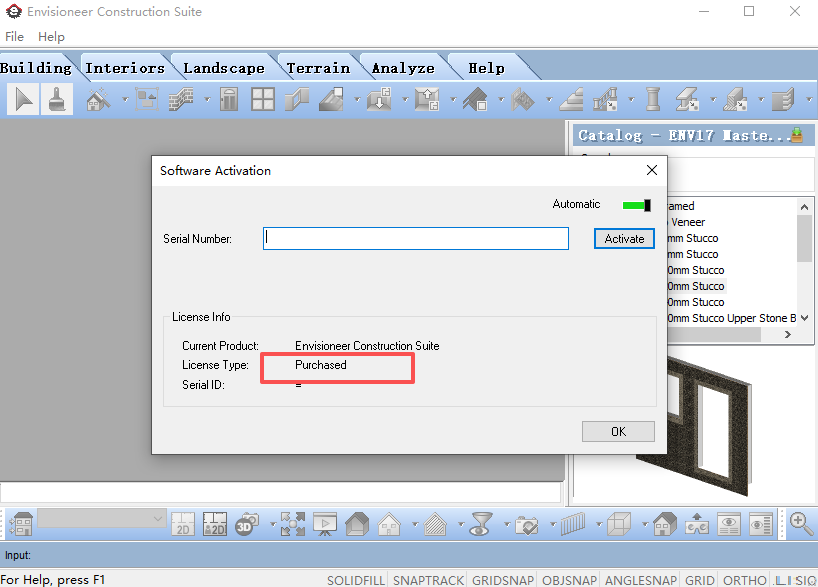Choose the column tool icon

tap(653, 99)
